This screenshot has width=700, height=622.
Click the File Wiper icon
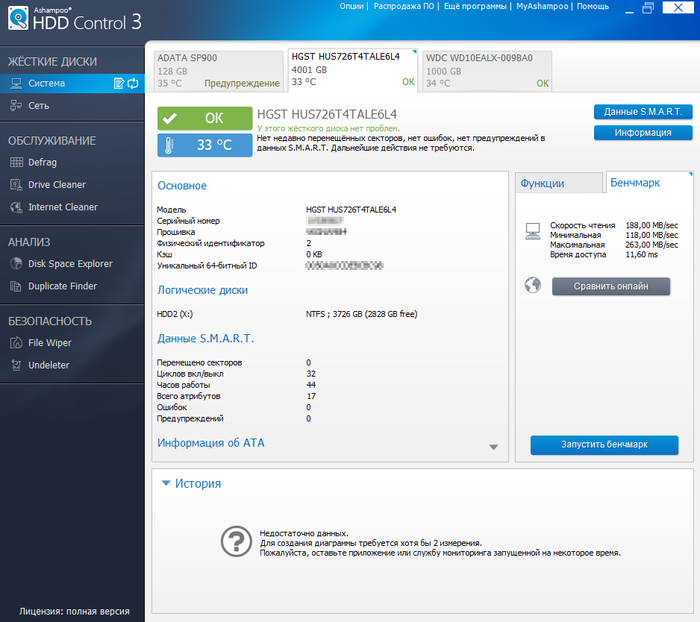point(16,343)
